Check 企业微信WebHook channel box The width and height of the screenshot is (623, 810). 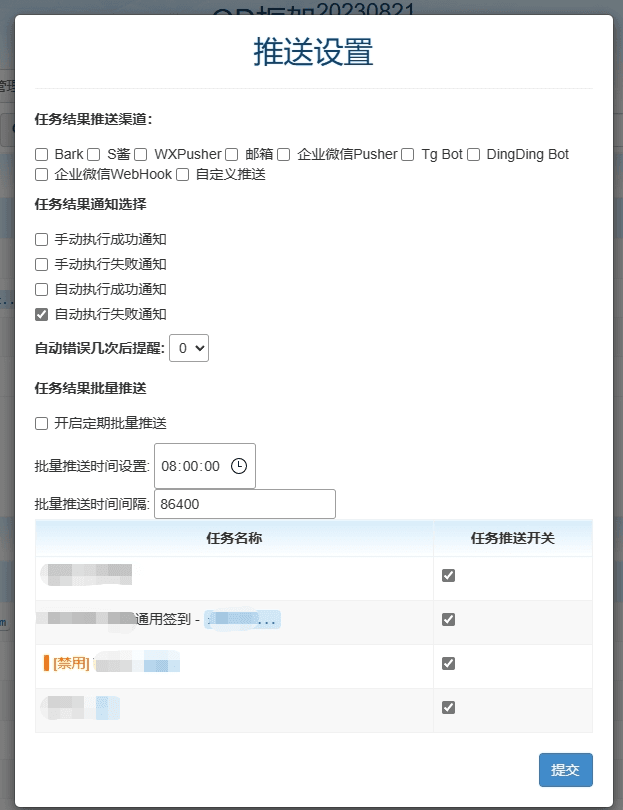tap(41, 175)
